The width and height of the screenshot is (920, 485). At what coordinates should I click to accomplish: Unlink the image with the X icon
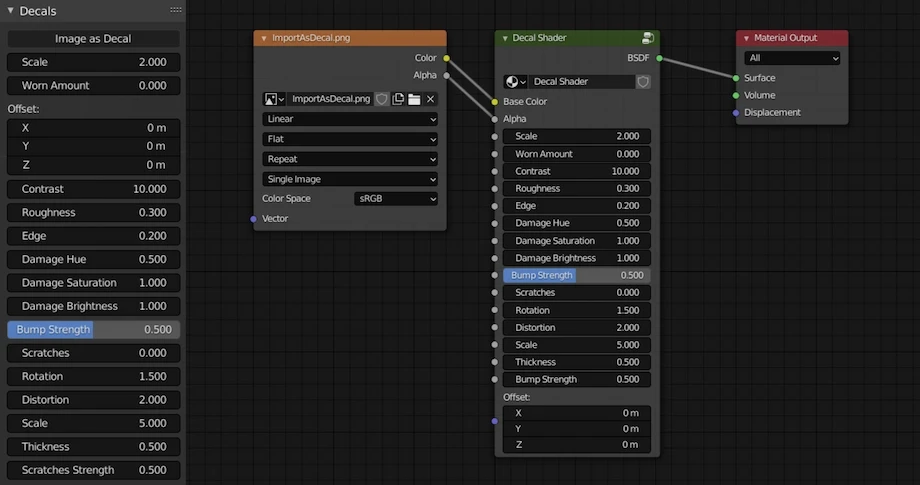430,99
